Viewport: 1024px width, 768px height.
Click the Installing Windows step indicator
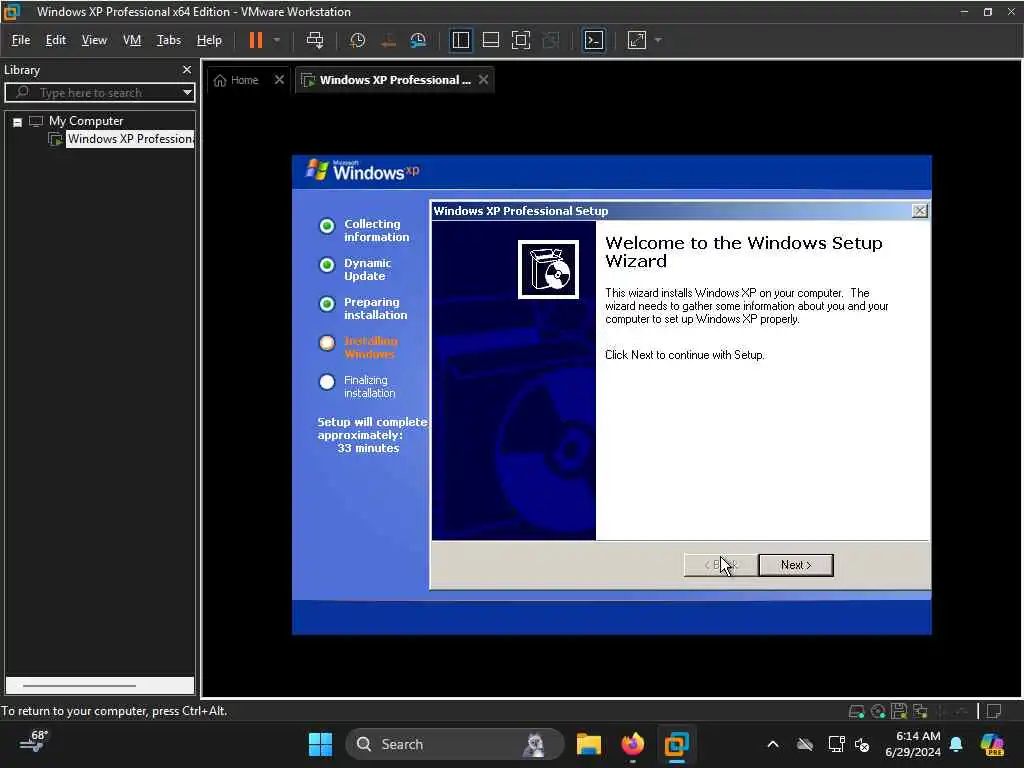(327, 344)
